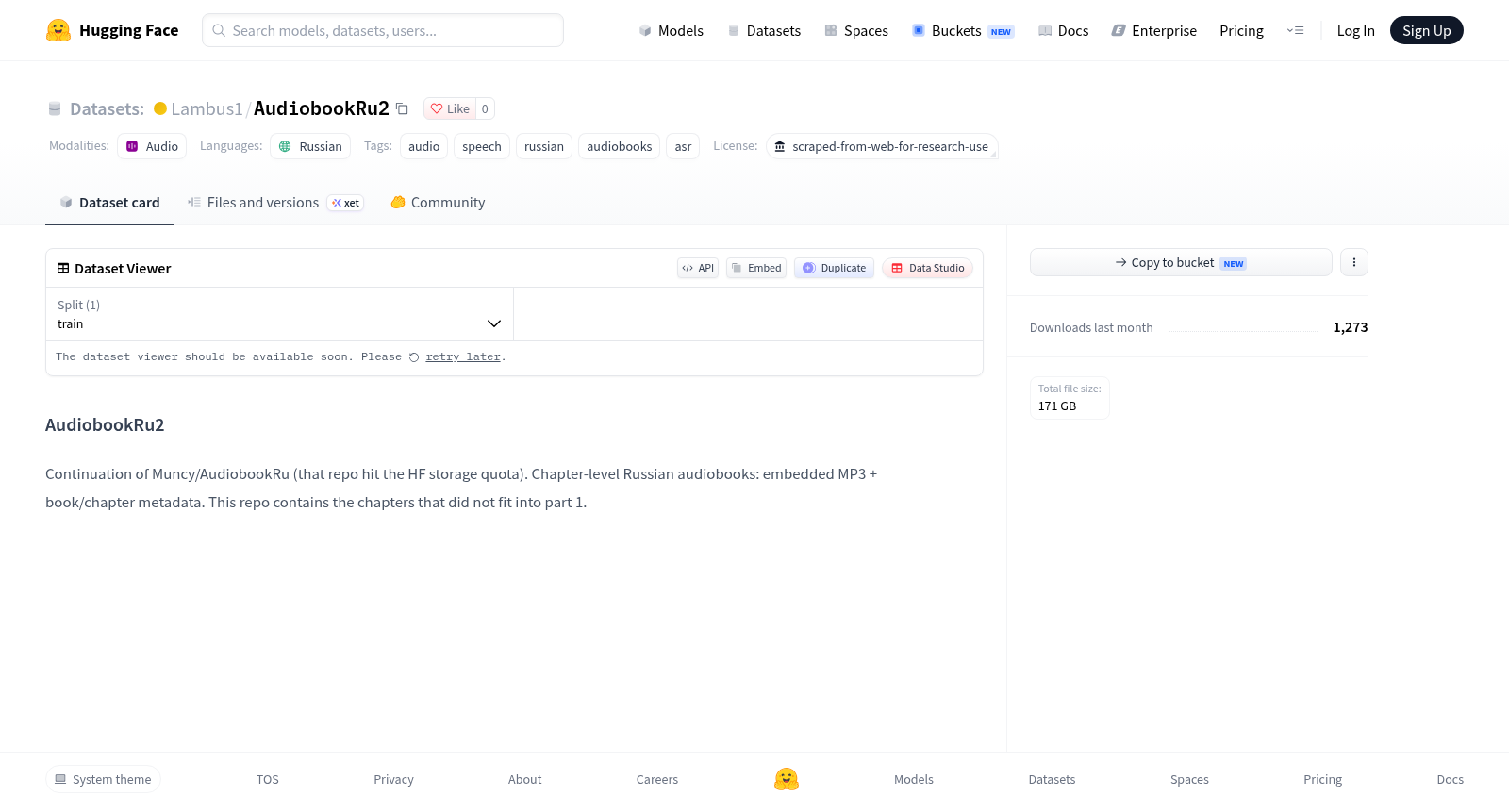Open the Careers footer link
Viewport: 1509px width, 812px height.
pos(657,779)
